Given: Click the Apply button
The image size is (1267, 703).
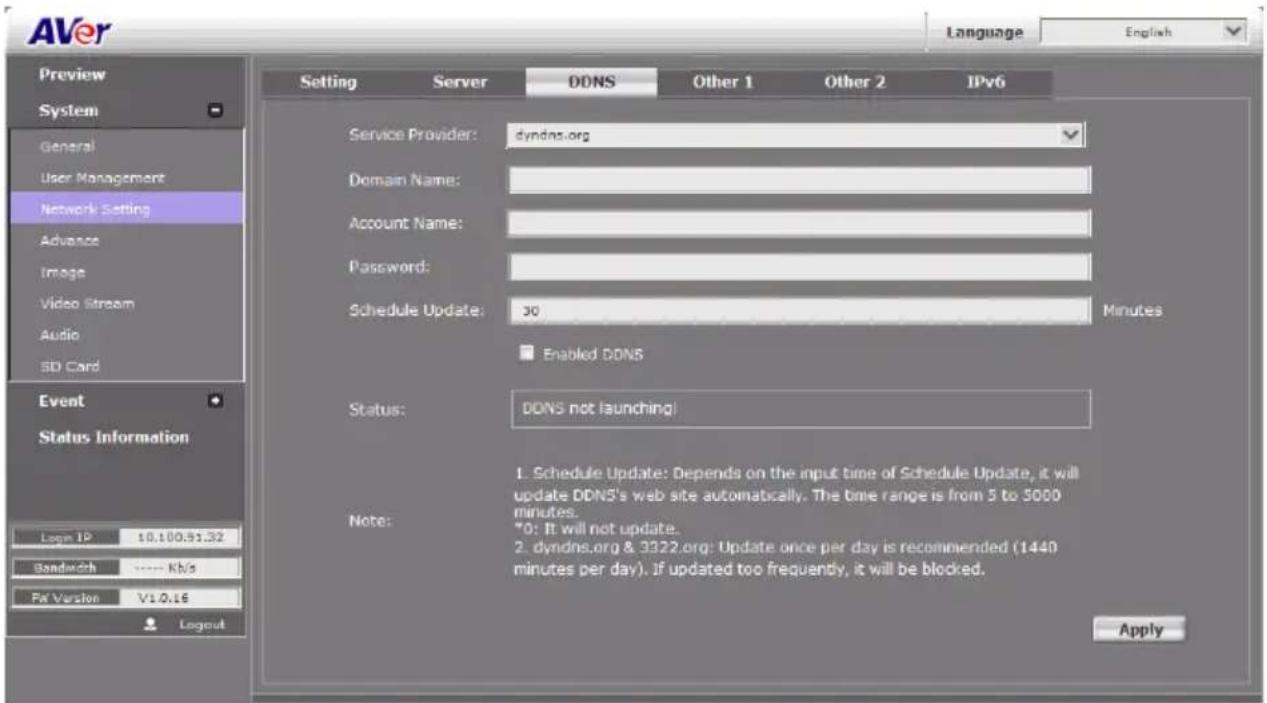Looking at the screenshot, I should 1140,629.
